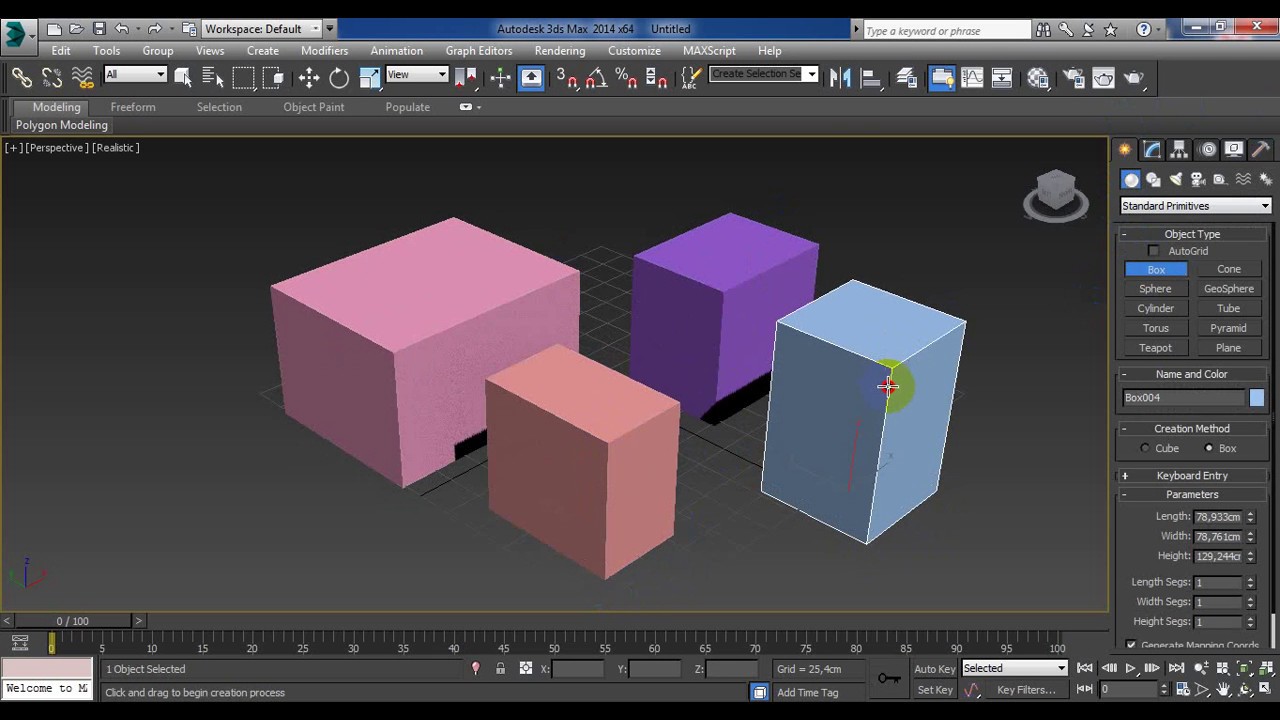Render with the teapot Render Production icon

1134,77
